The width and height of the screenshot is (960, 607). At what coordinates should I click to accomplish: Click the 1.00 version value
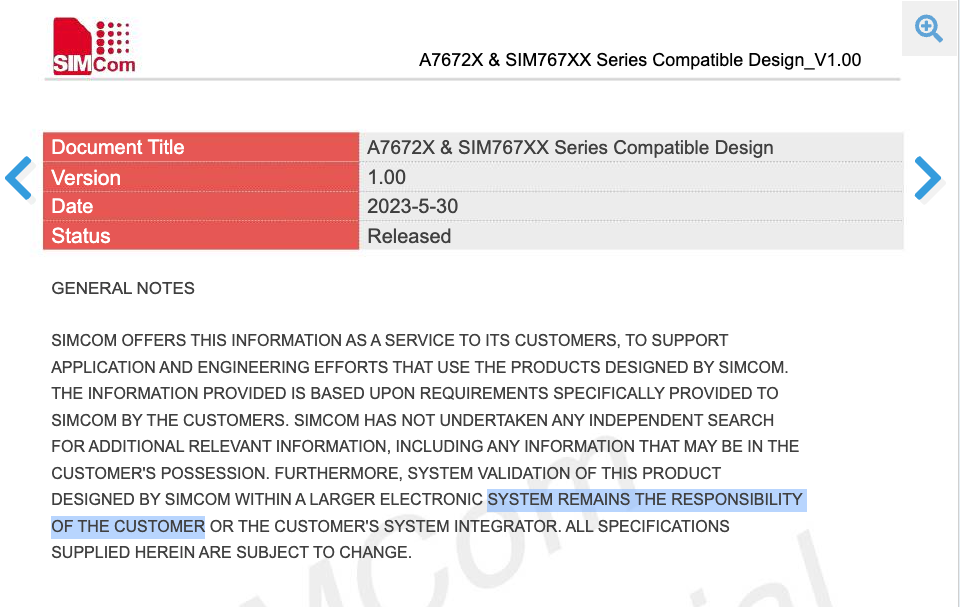tap(386, 178)
